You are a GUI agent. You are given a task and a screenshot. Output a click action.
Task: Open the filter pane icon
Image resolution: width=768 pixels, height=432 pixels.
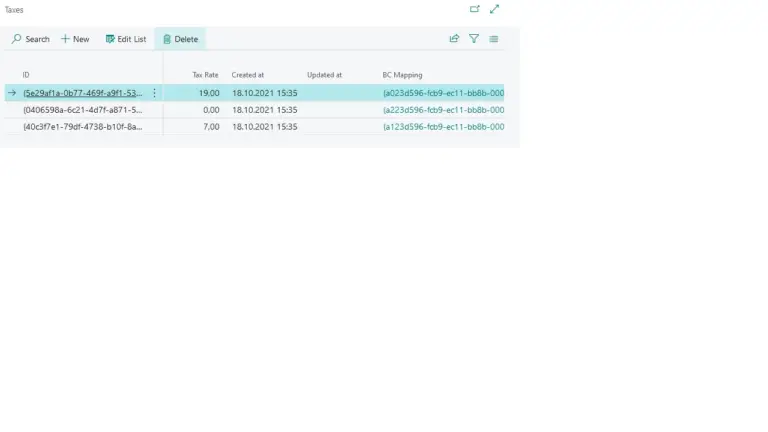tap(474, 39)
